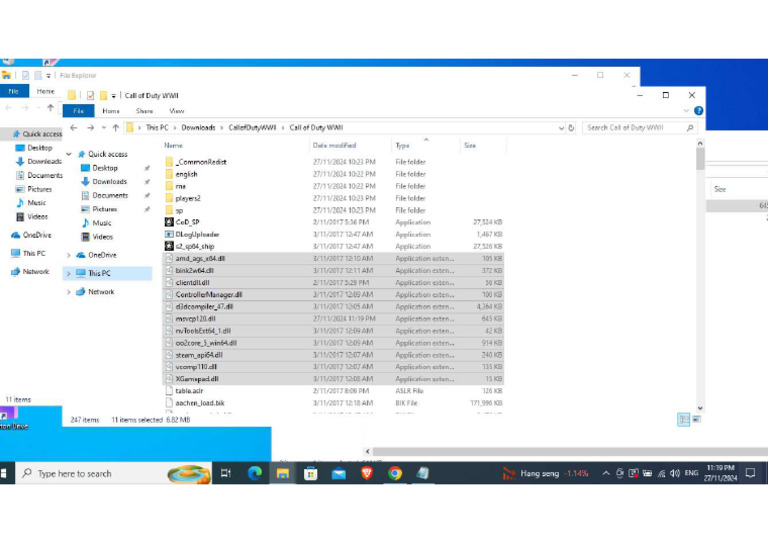The image size is (768, 543).
Task: Open the Share ribbon tab
Action: (x=145, y=111)
